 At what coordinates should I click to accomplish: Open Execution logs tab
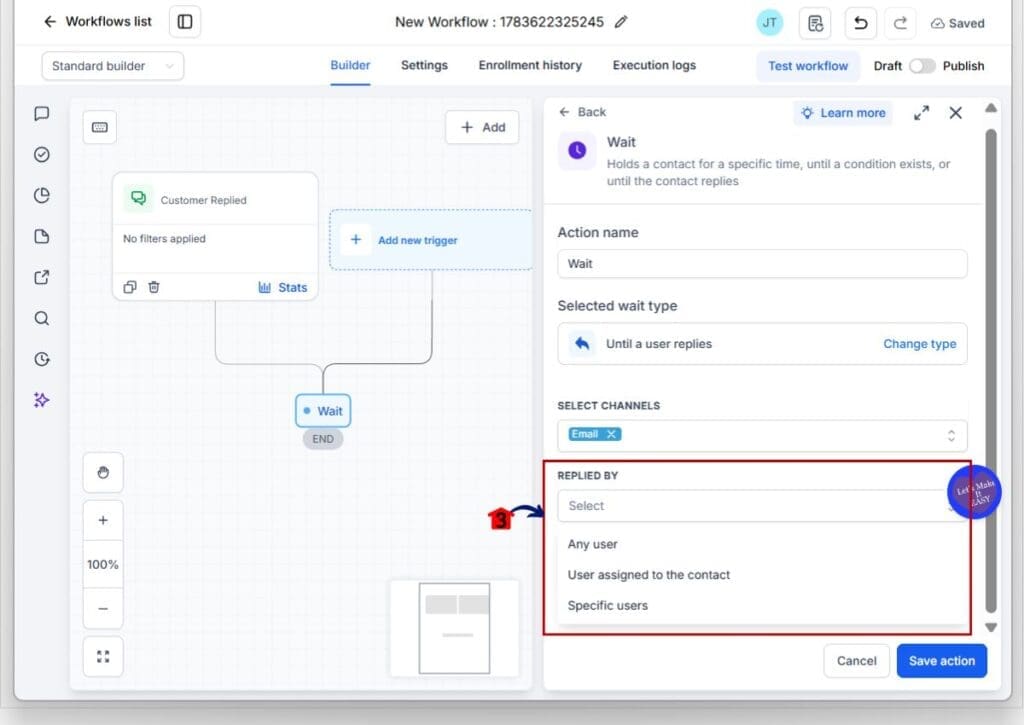[x=654, y=65]
